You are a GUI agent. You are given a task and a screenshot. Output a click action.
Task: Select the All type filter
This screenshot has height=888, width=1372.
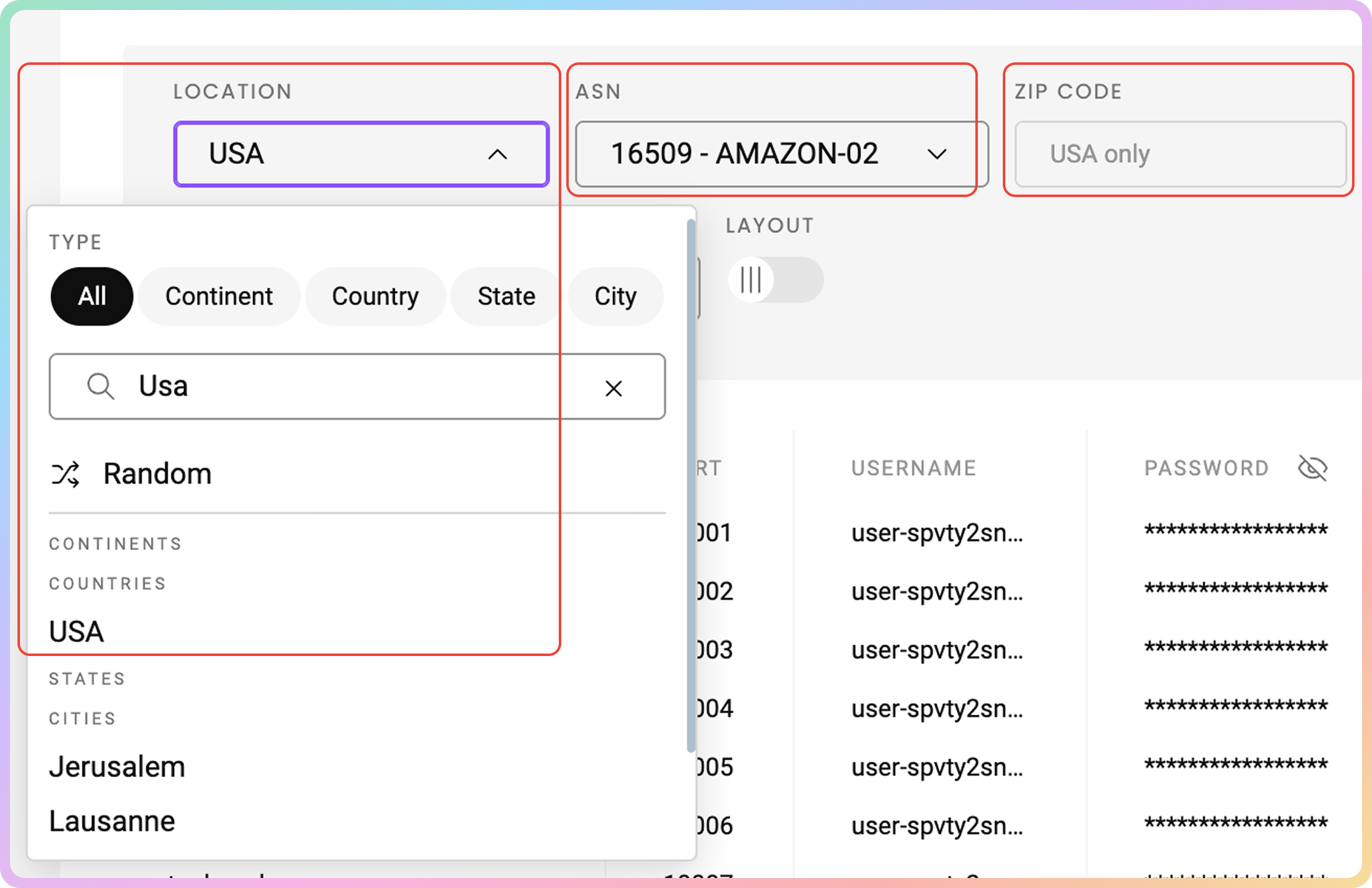coord(92,296)
